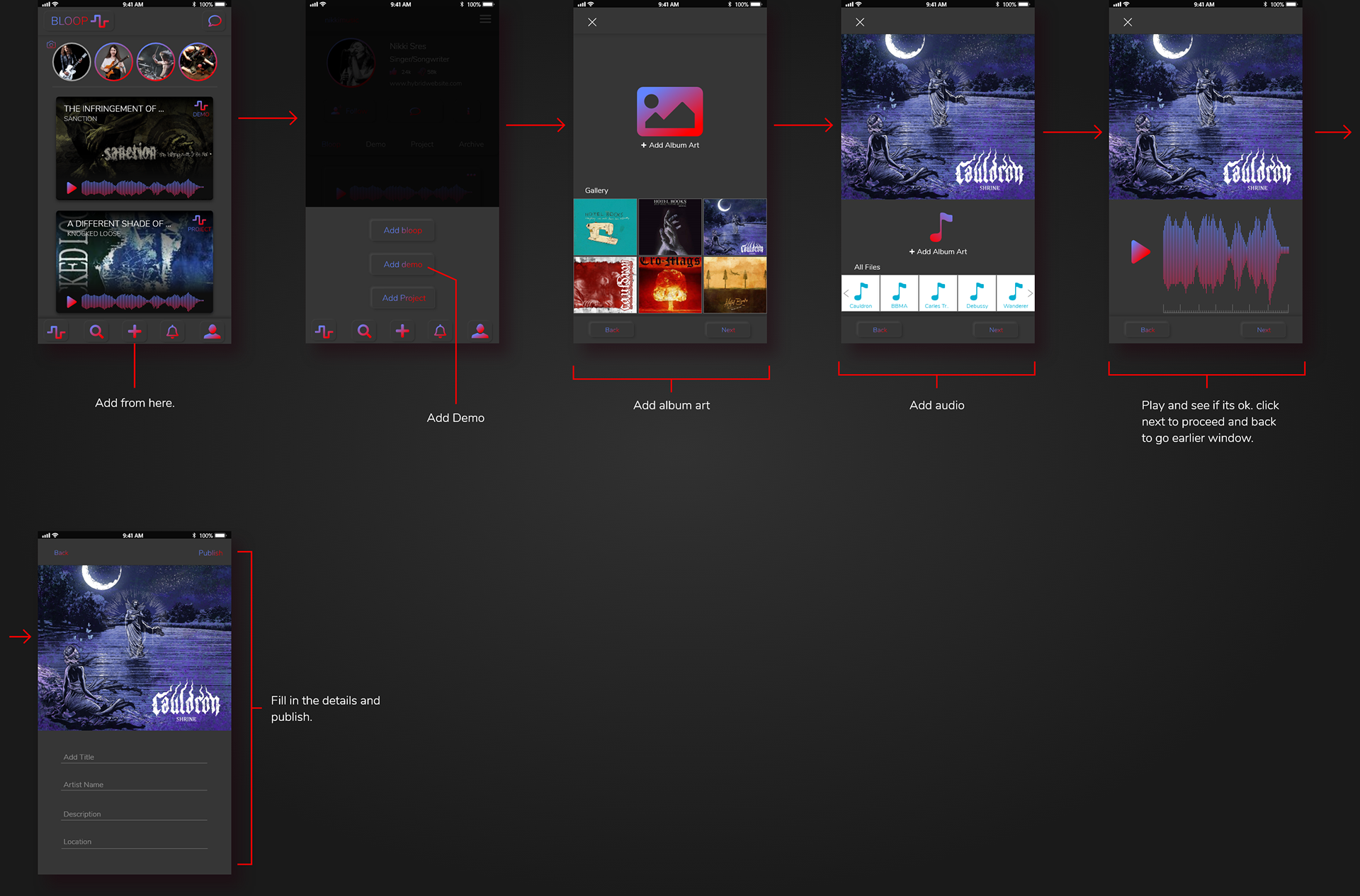Tap the gradient music note icon
1360x896 pixels.
point(941,227)
